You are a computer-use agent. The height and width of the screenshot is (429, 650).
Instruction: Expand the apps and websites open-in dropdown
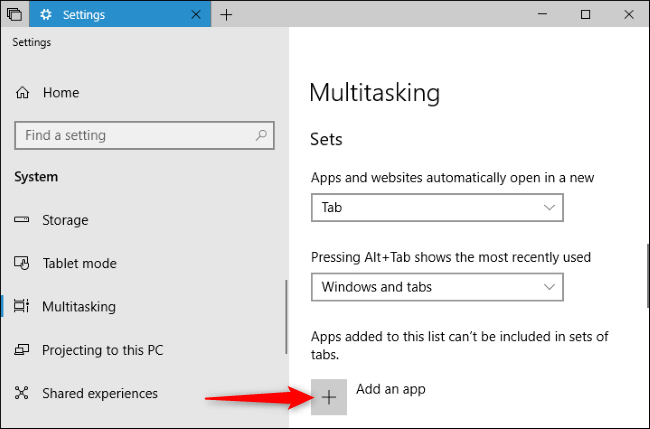(437, 207)
